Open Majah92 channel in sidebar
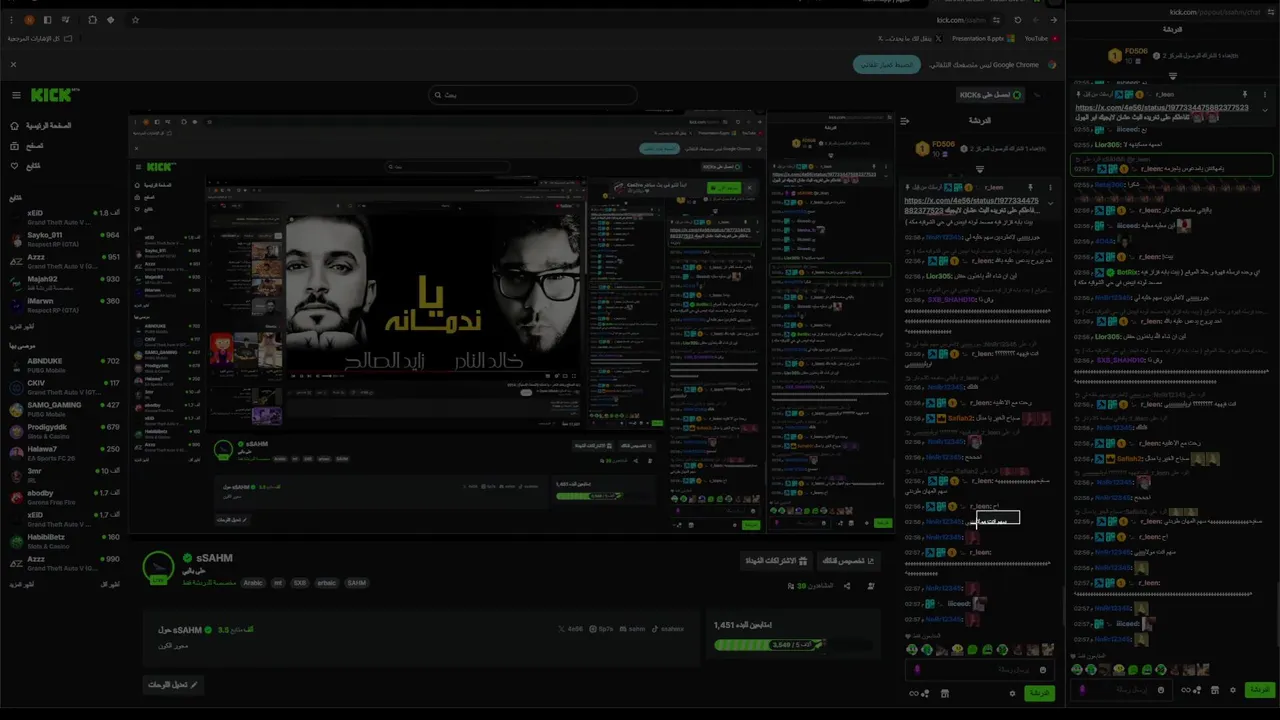Screen dimensions: 1280x720 click(x=65, y=282)
